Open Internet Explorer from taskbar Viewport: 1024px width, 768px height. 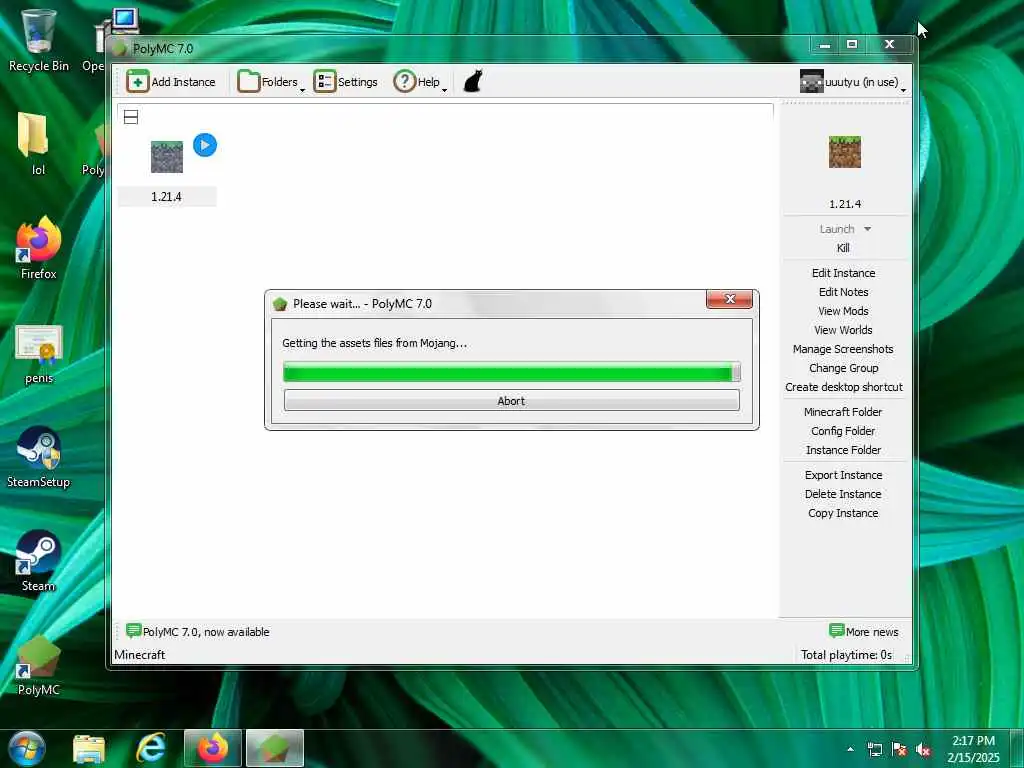[150, 748]
